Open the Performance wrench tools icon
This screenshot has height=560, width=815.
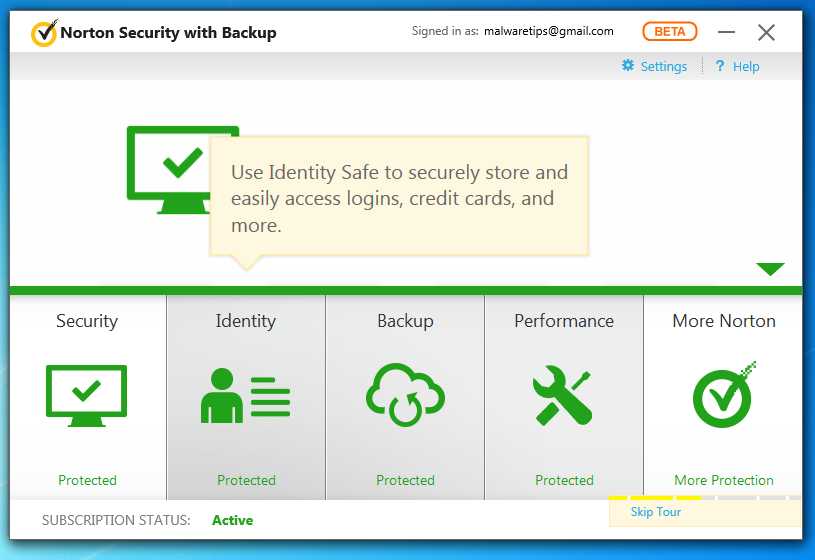click(x=563, y=395)
